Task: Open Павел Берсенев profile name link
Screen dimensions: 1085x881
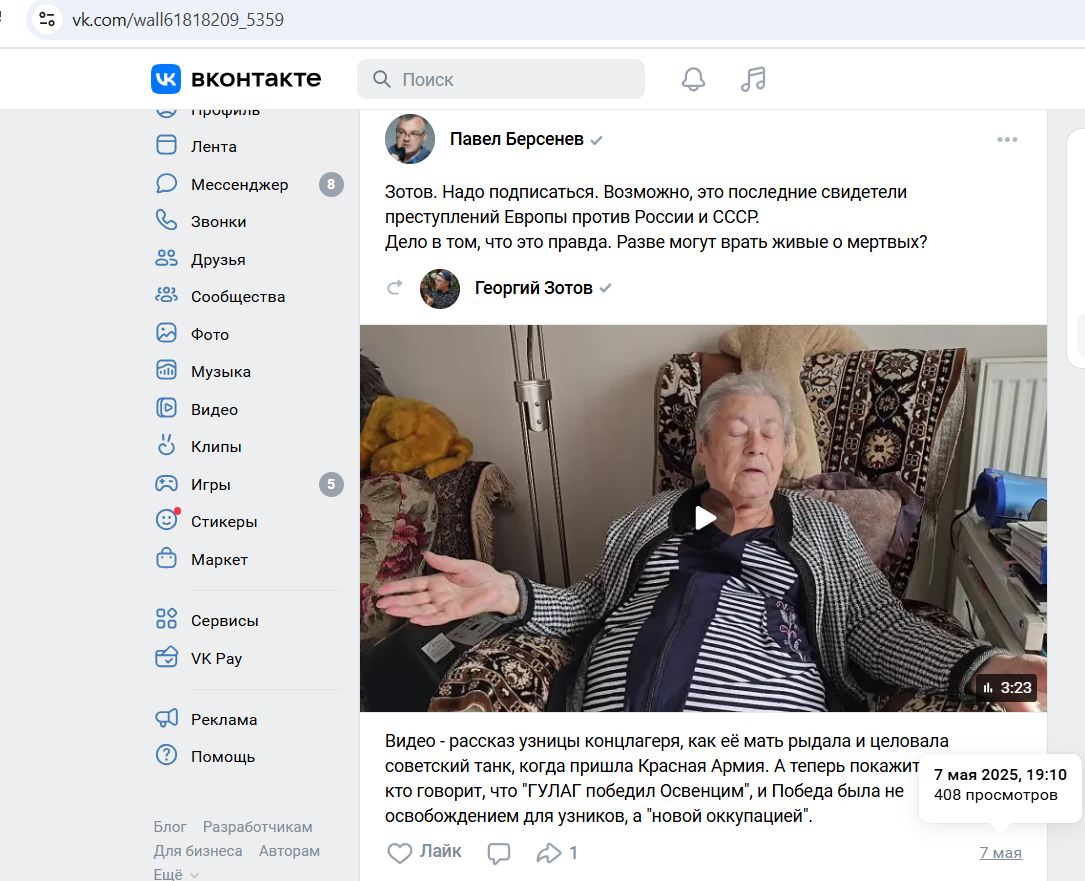Action: tap(516, 139)
